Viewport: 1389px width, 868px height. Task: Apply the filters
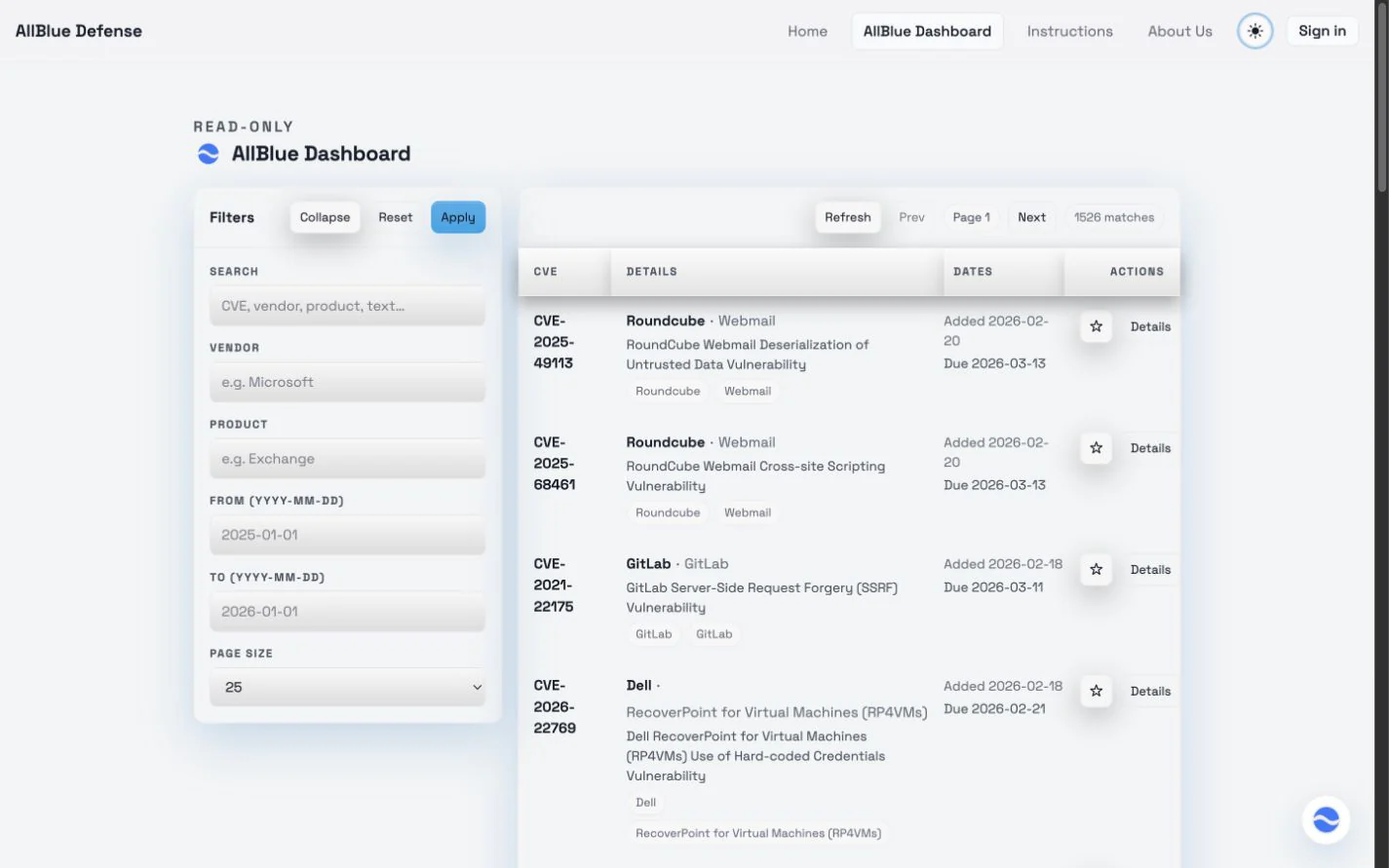[457, 217]
